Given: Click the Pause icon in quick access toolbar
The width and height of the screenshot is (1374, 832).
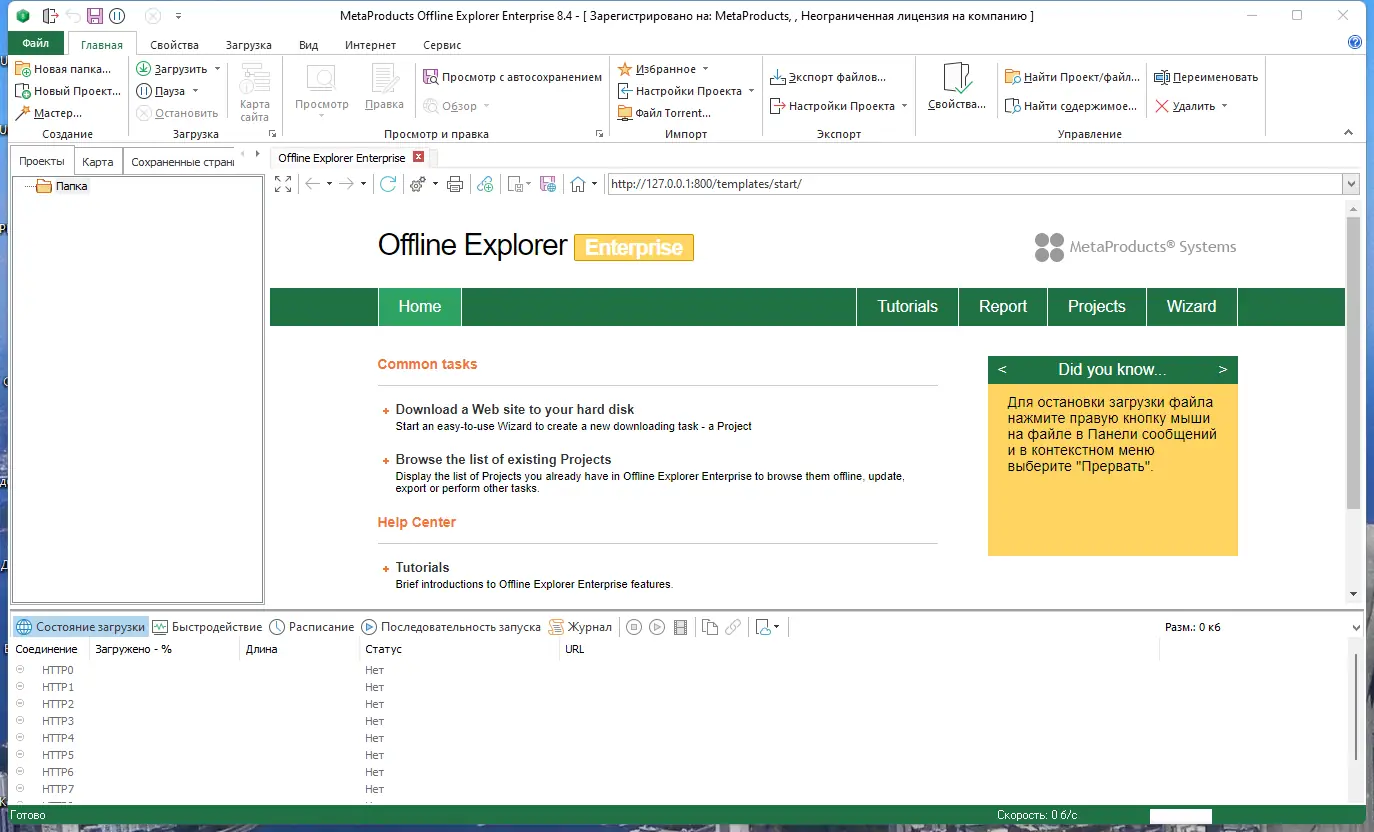Looking at the screenshot, I should [117, 16].
